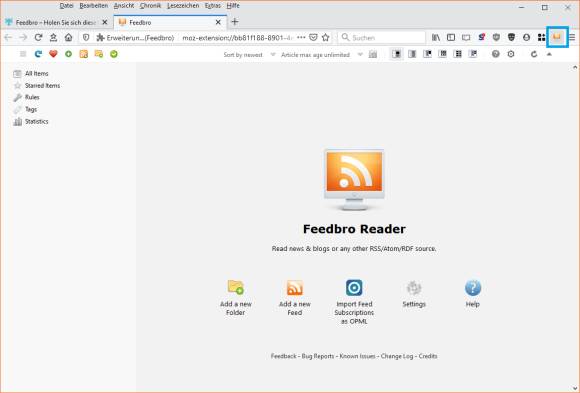Viewport: 580px width, 393px height.
Task: Click the Pocket save icon in address bar
Action: coord(313,37)
